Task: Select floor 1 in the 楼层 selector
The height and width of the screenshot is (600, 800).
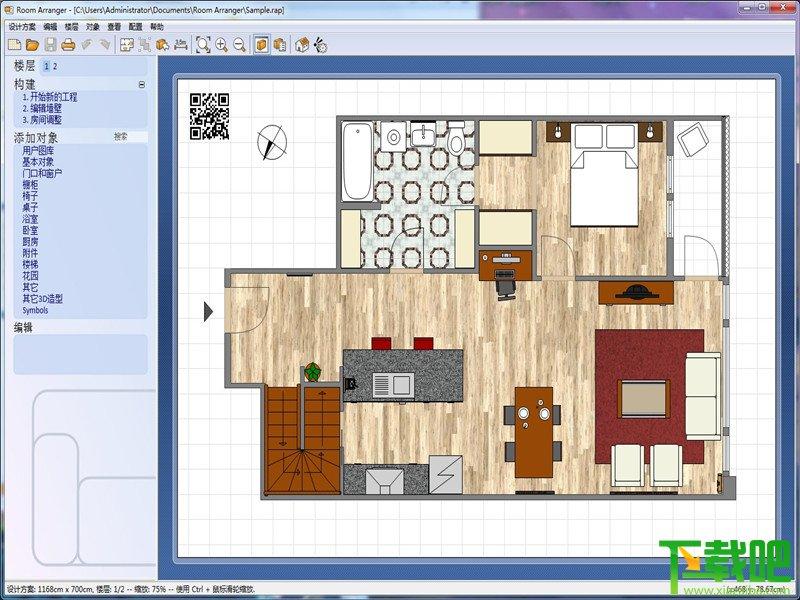Action: coord(46,66)
